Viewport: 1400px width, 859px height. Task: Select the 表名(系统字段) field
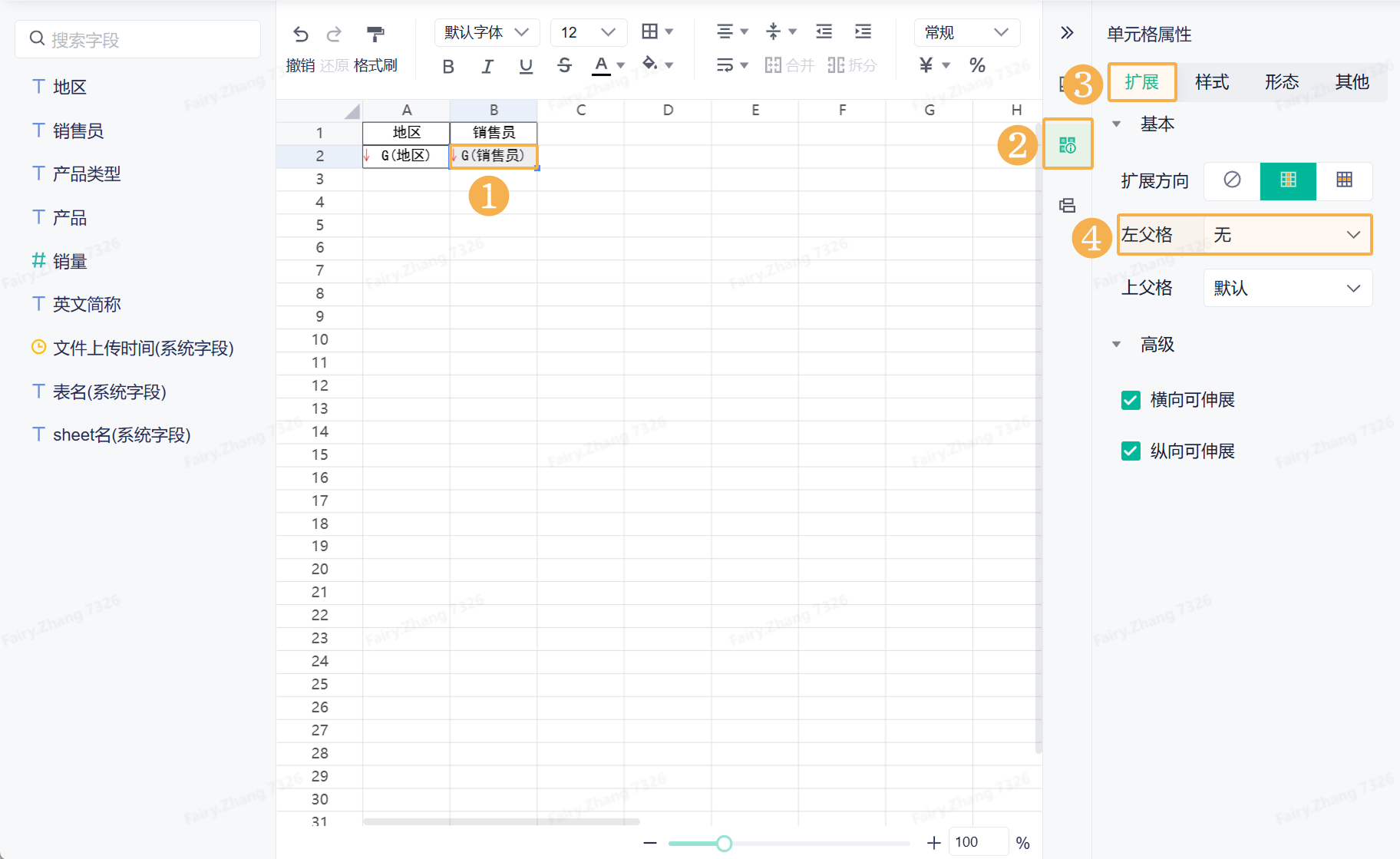pyautogui.click(x=110, y=392)
